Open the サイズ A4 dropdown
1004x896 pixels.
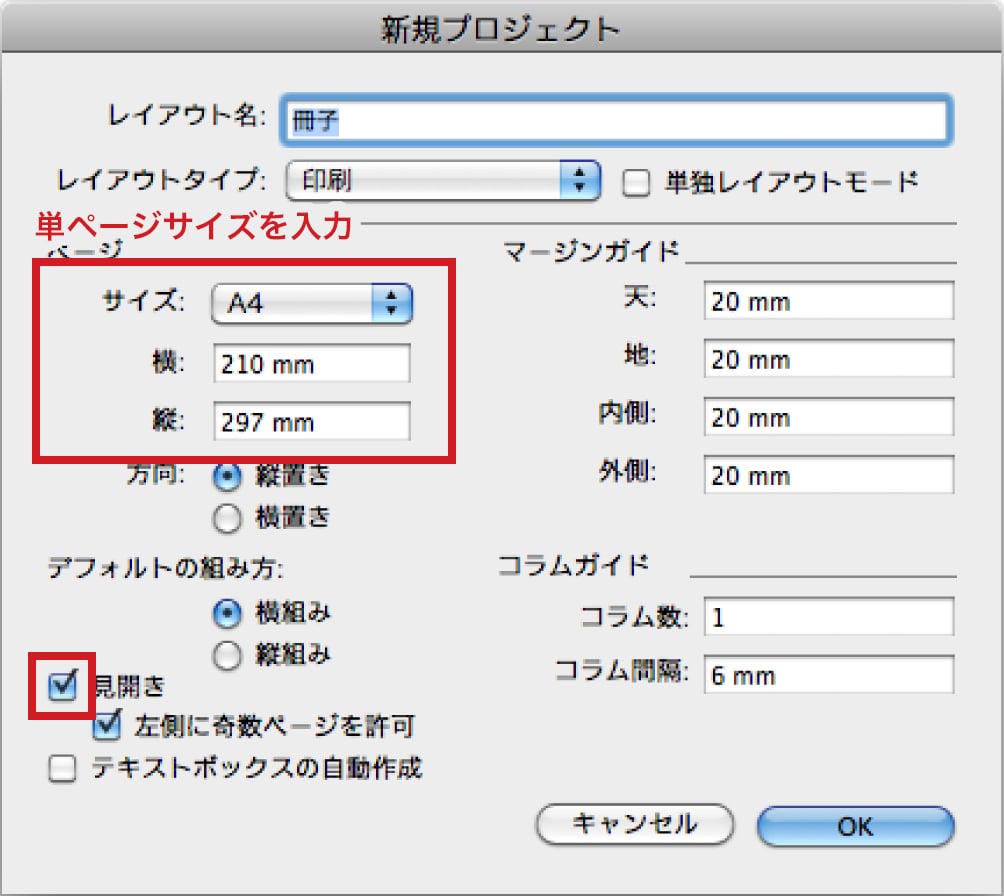pyautogui.click(x=312, y=302)
